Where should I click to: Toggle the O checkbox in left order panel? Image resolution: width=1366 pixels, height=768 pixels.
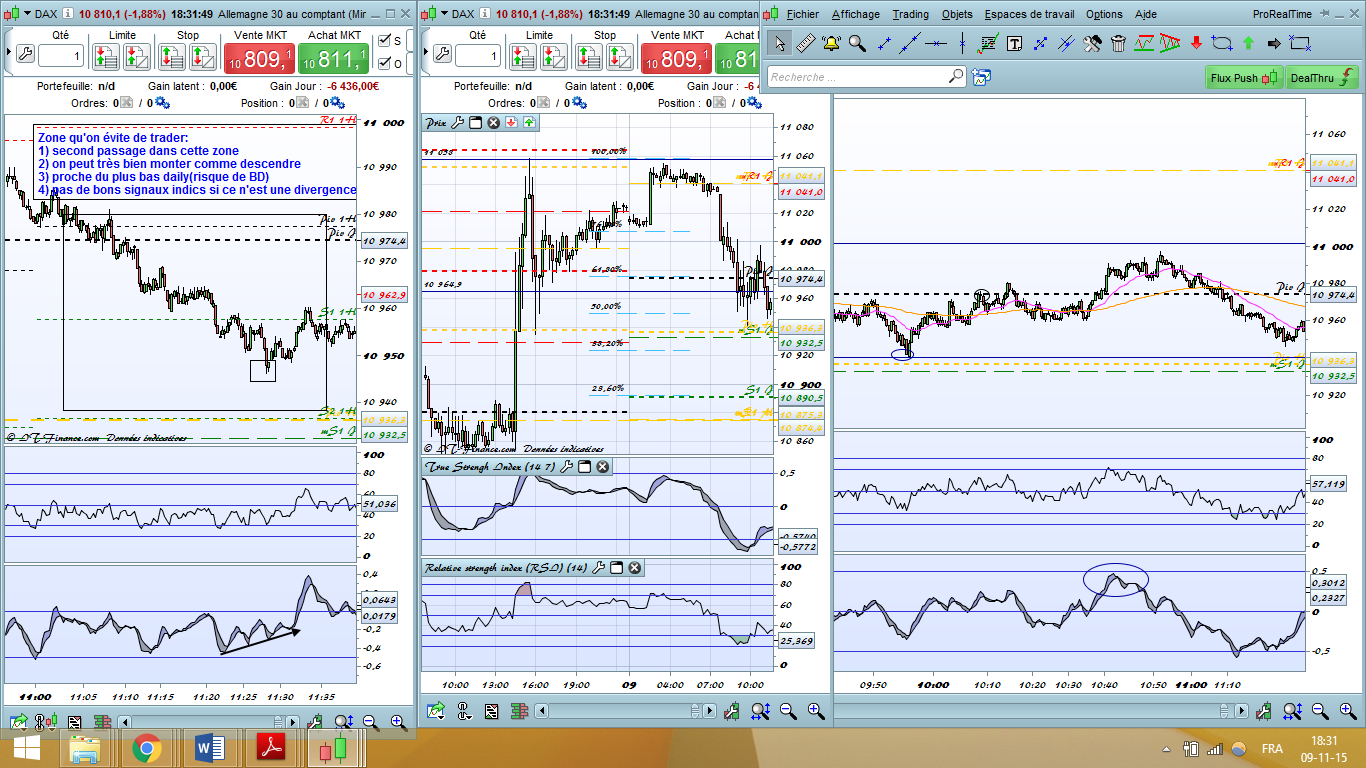tap(385, 64)
